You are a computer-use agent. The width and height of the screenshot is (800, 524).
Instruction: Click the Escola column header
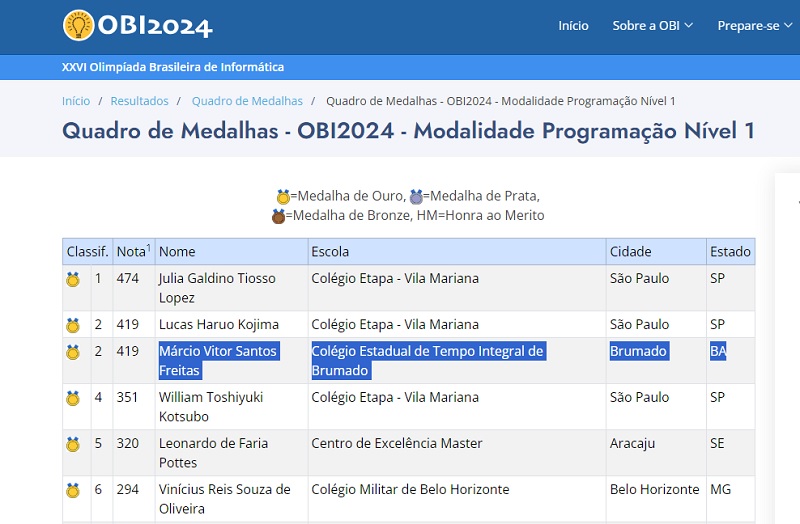click(330, 251)
